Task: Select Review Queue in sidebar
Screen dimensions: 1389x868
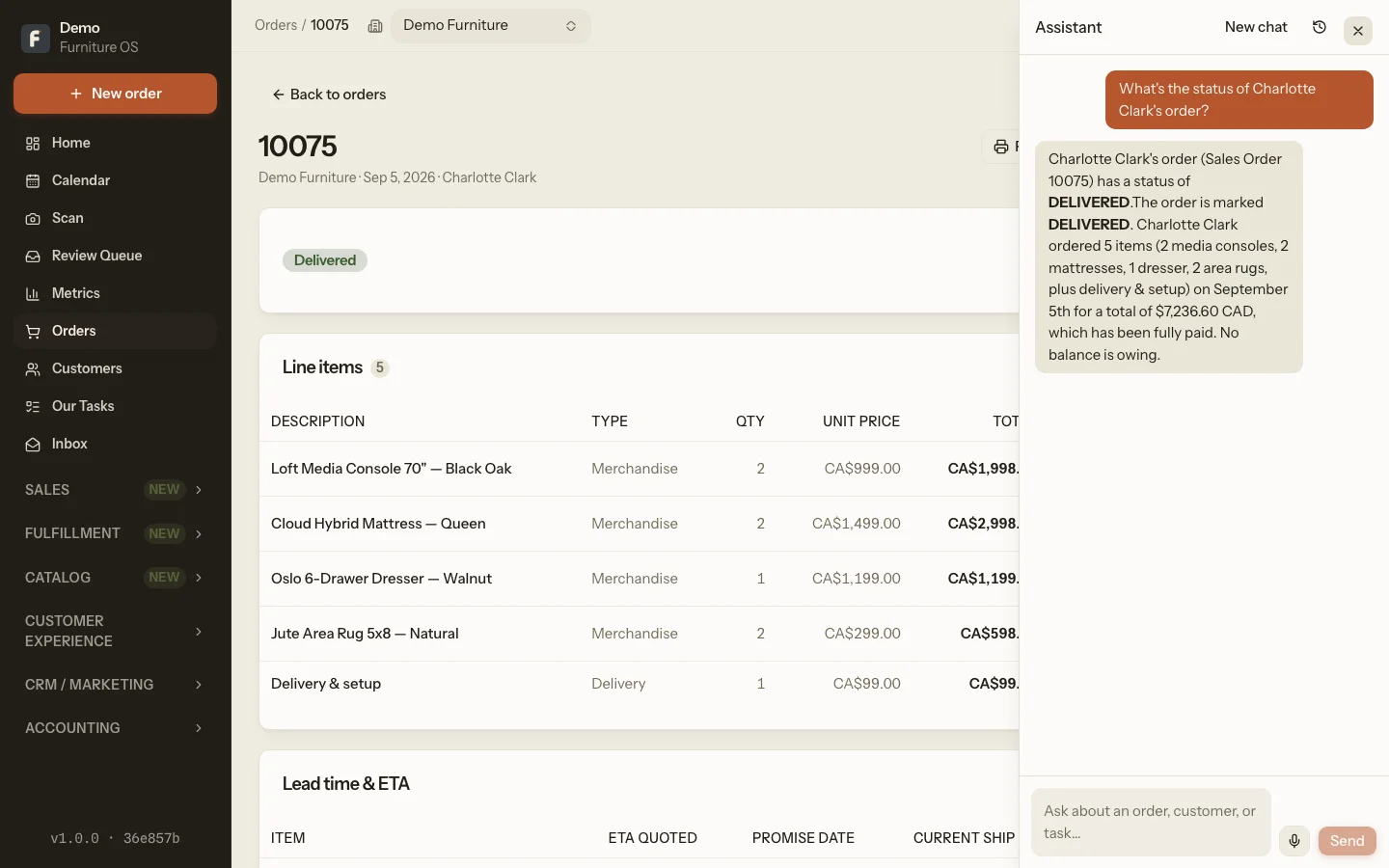Action: point(115,256)
